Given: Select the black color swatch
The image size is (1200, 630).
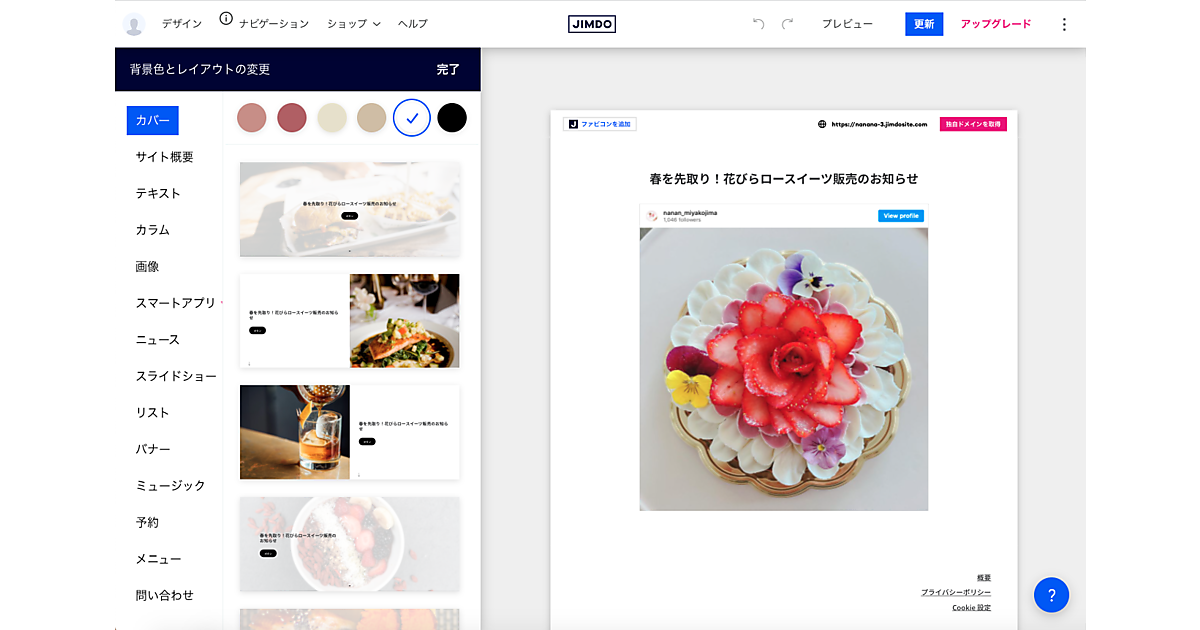Looking at the screenshot, I should coord(452,117).
